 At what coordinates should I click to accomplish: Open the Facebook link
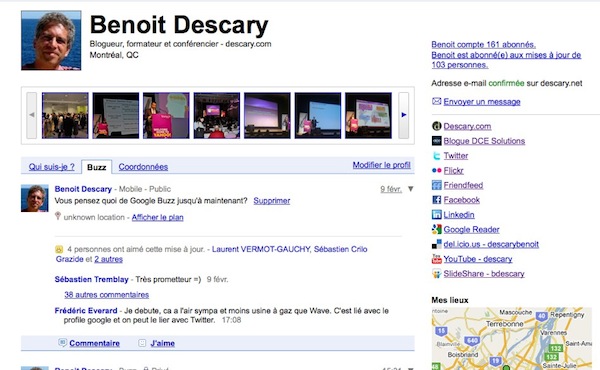[x=461, y=200]
